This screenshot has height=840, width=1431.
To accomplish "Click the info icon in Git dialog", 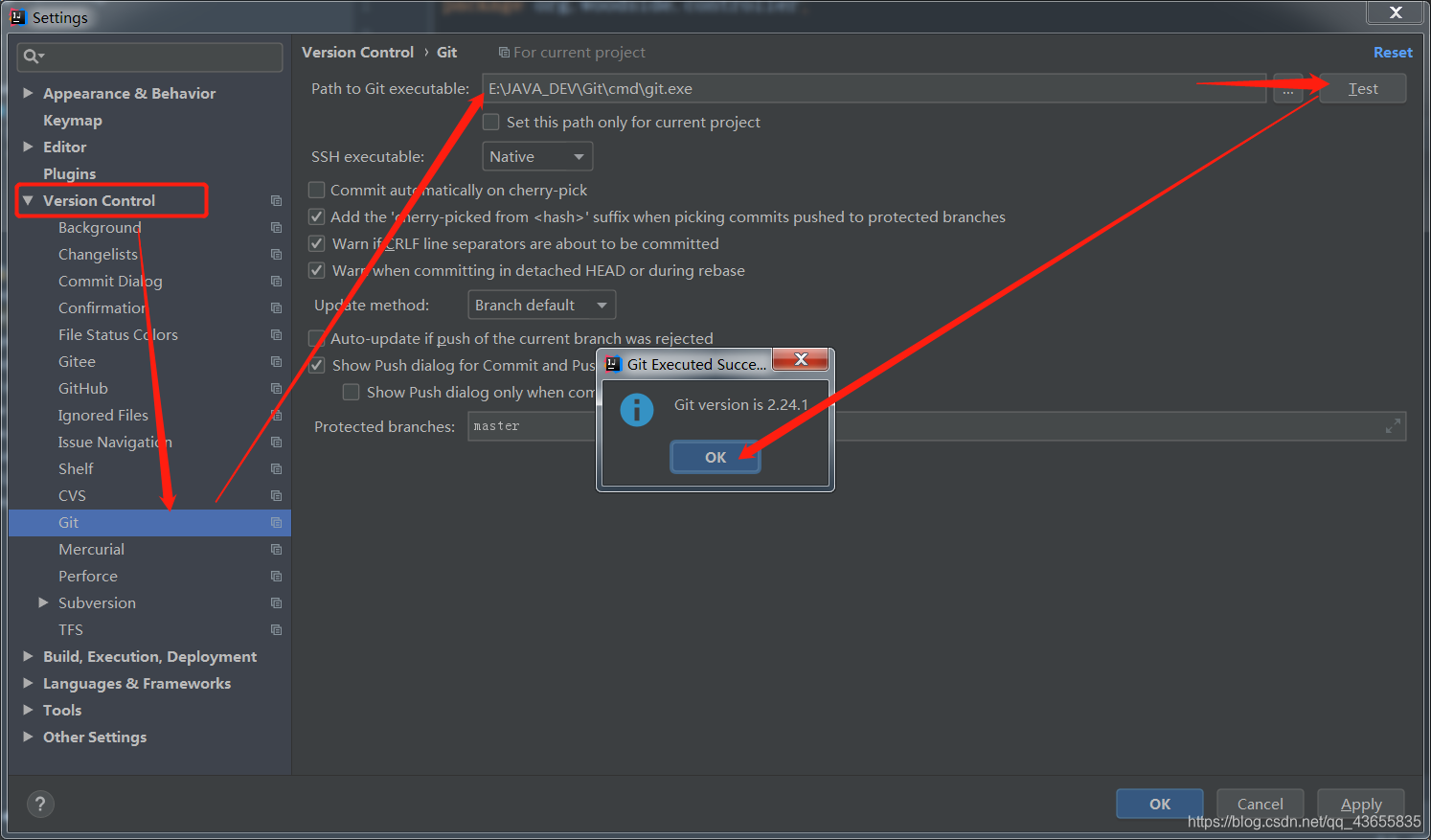I will point(637,410).
